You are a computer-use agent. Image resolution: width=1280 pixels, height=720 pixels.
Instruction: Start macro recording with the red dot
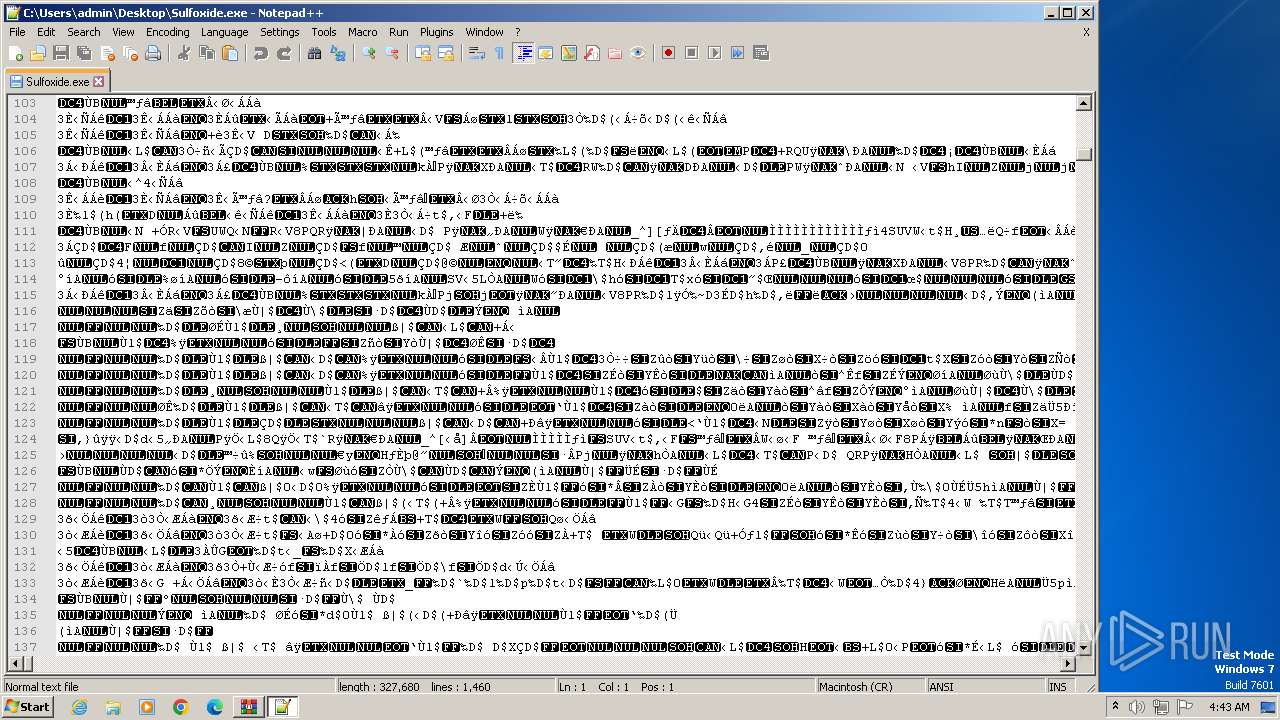click(x=668, y=53)
